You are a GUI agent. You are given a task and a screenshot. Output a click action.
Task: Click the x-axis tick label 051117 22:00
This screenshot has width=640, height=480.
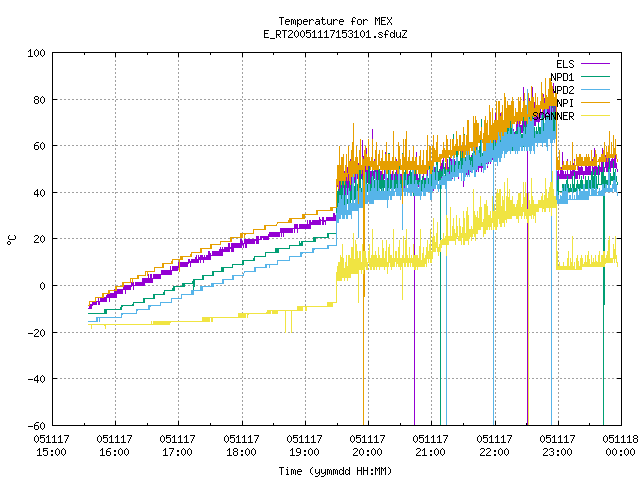point(494,446)
